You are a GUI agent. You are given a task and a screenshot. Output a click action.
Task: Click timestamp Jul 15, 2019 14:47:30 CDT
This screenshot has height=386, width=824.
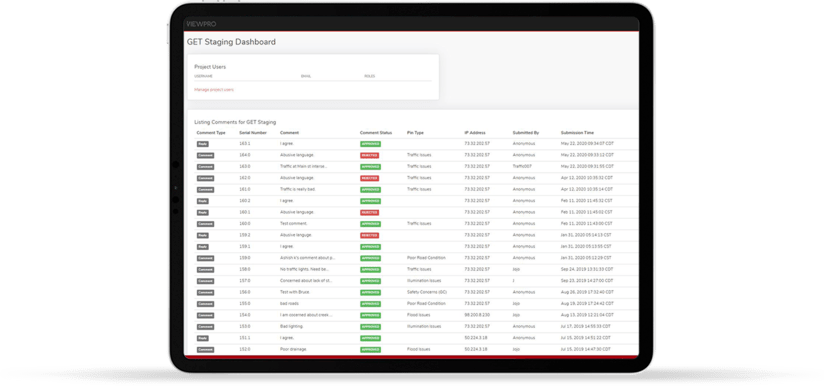pos(586,349)
